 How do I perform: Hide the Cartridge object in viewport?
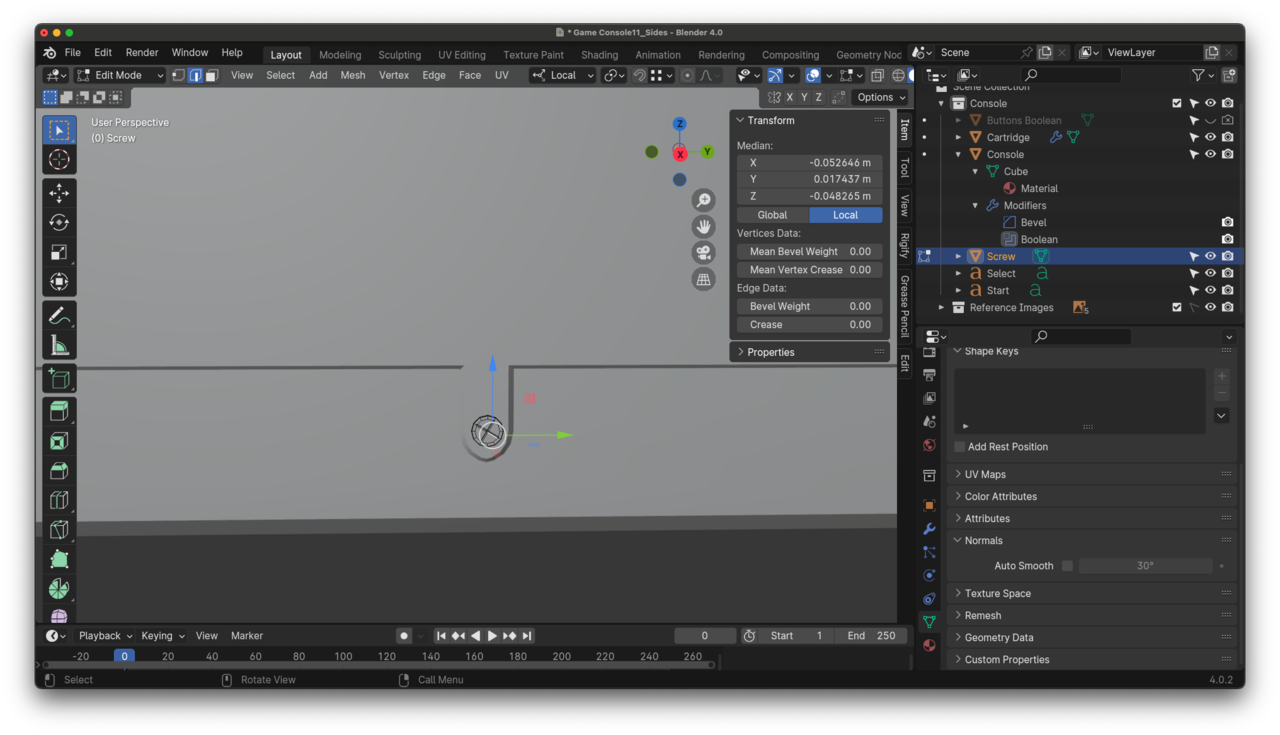point(1210,137)
